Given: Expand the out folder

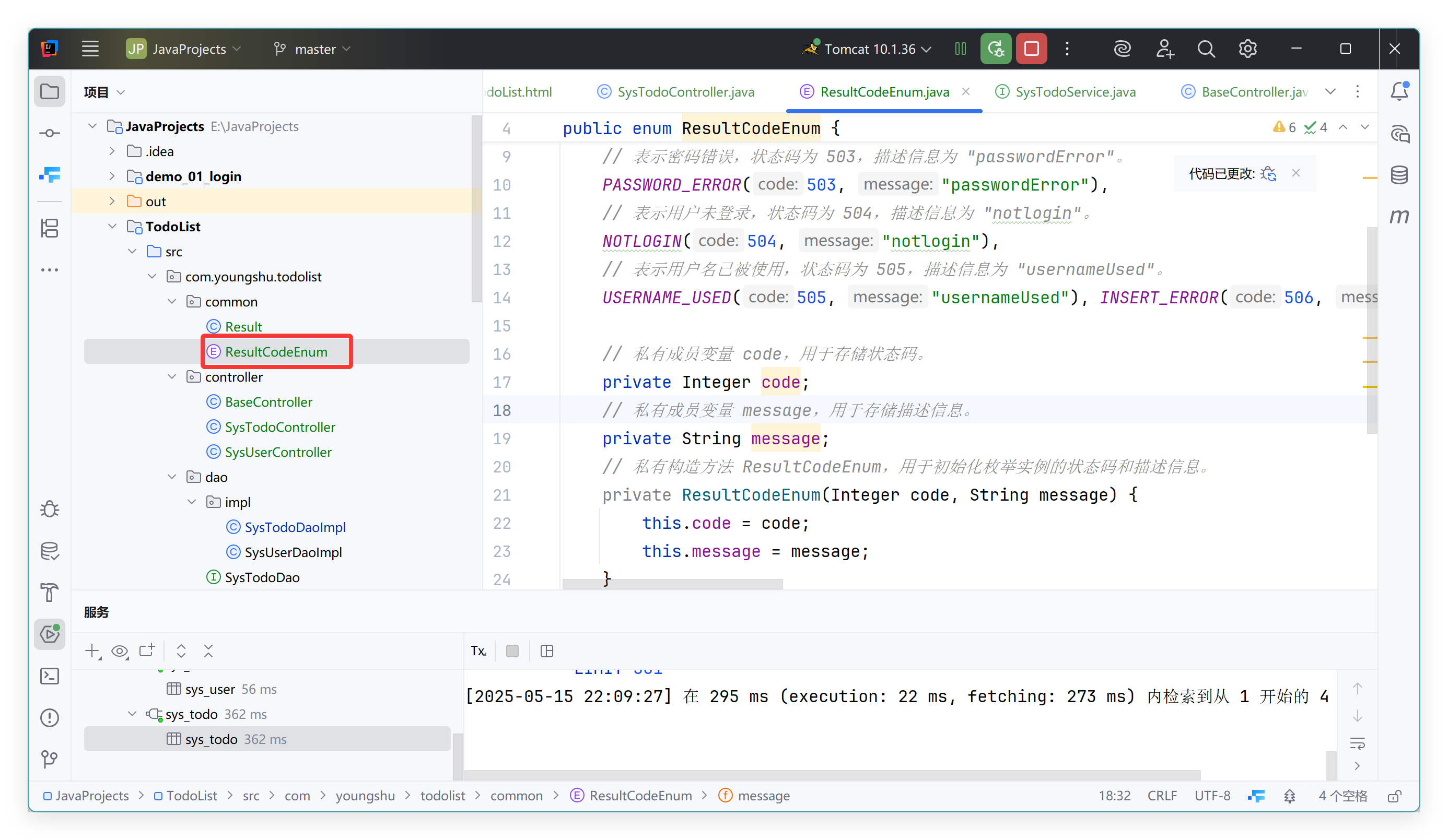Looking at the screenshot, I should 112,201.
